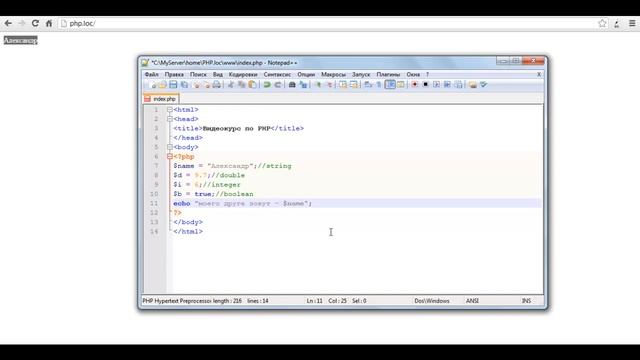The height and width of the screenshot is (360, 640).
Task: Click the Replace toolbar icon
Action: click(302, 84)
